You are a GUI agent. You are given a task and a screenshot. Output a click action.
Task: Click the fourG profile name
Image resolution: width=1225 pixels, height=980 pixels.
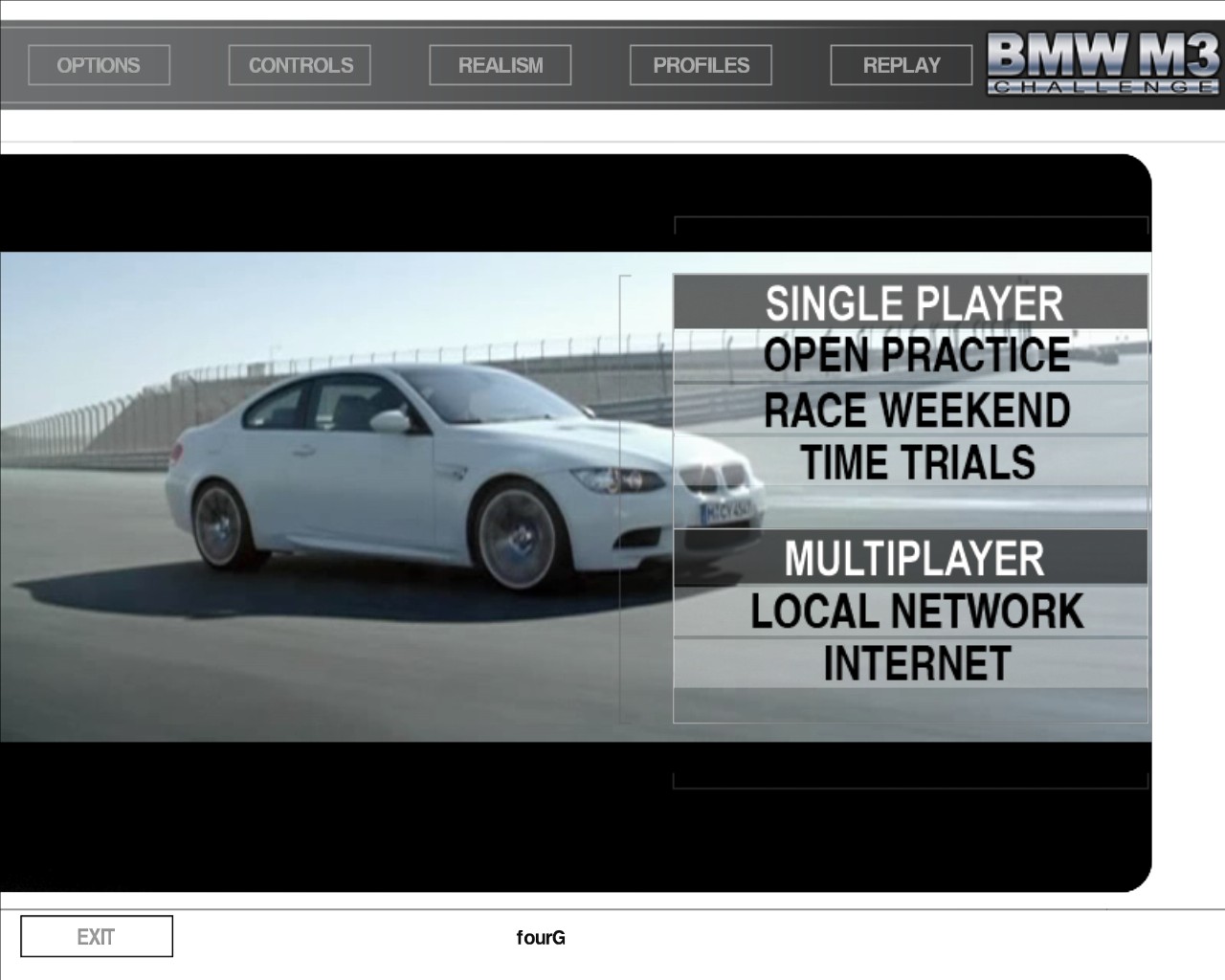pyautogui.click(x=541, y=938)
